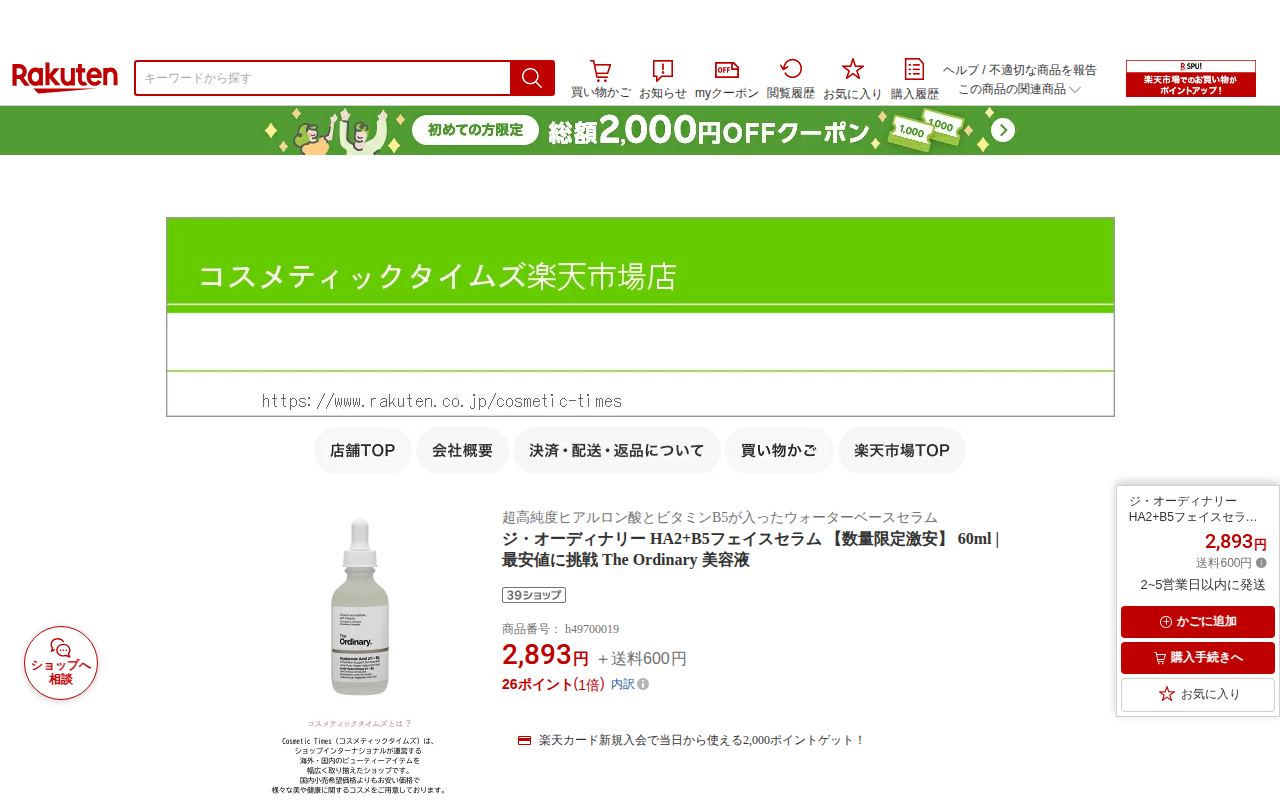
Task: Focus the keyword search input field
Action: pyautogui.click(x=323, y=78)
